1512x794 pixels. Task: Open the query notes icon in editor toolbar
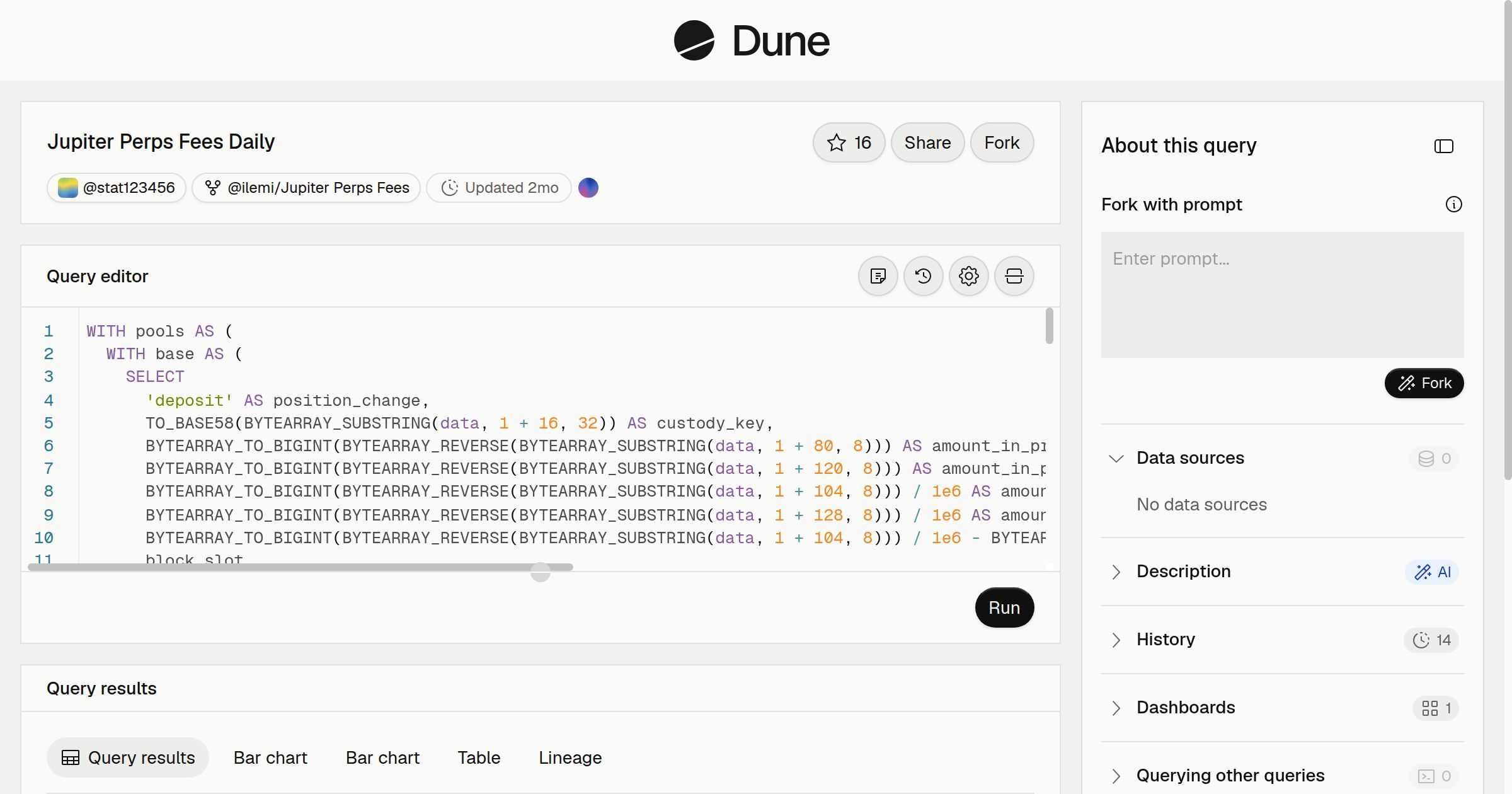pyautogui.click(x=878, y=276)
